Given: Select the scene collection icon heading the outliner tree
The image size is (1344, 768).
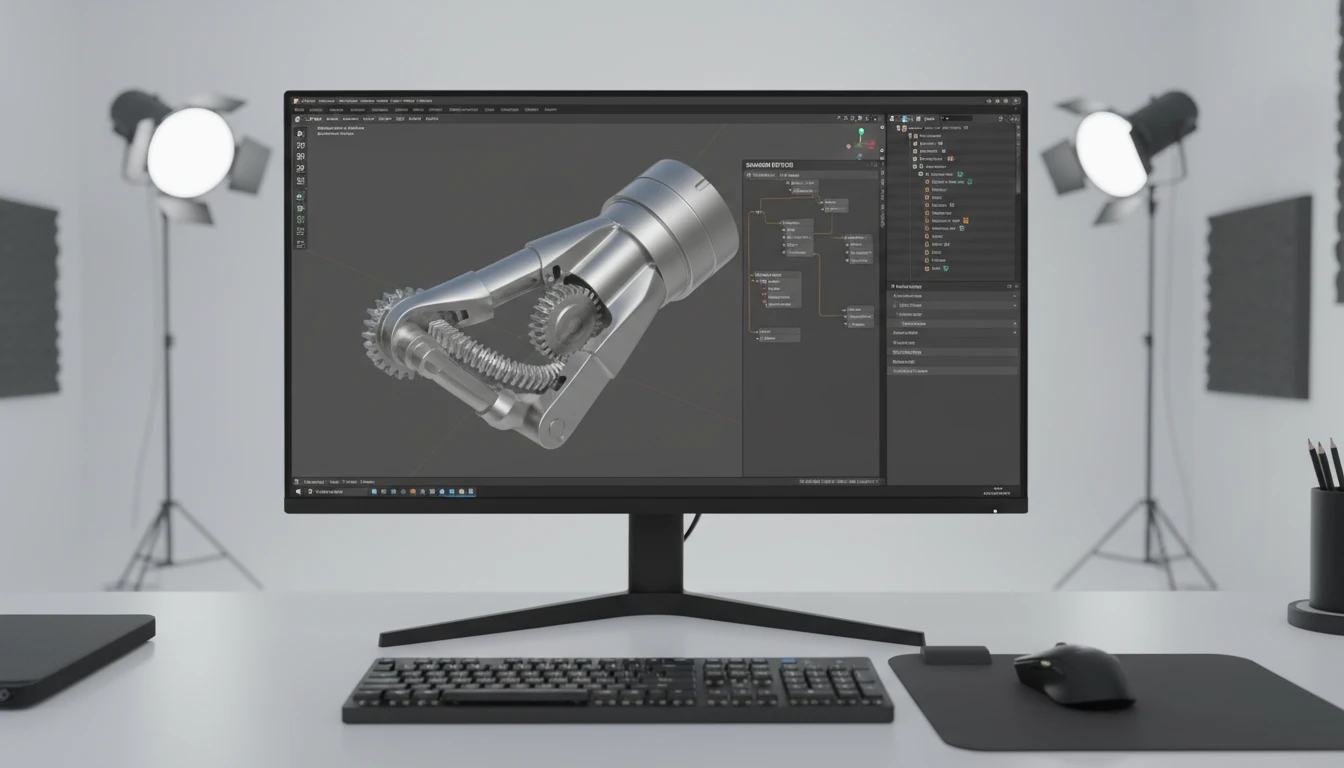Looking at the screenshot, I should [x=904, y=128].
